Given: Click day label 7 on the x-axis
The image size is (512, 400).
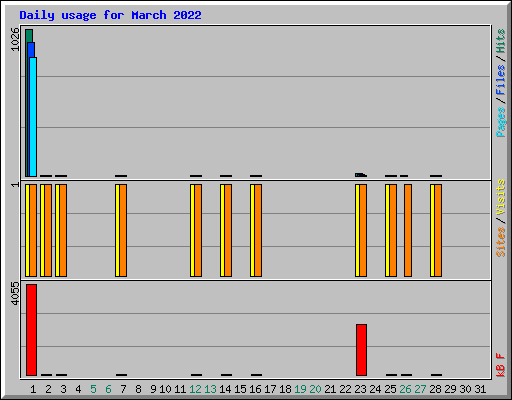Looking at the screenshot, I should (123, 389).
